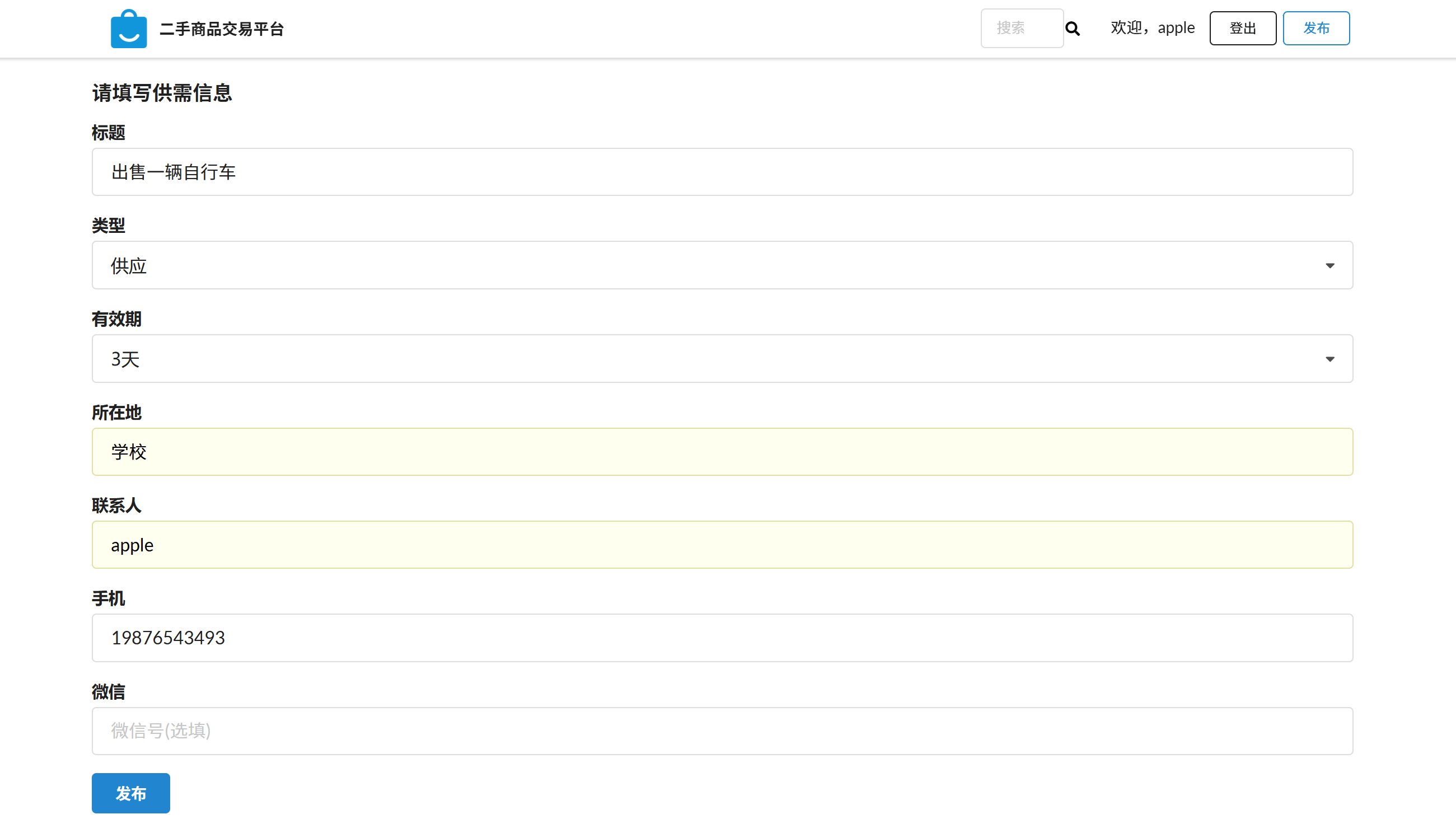Viewport: 1456px width, 819px height.
Task: Submit with the blue 发布 button
Action: [130, 793]
